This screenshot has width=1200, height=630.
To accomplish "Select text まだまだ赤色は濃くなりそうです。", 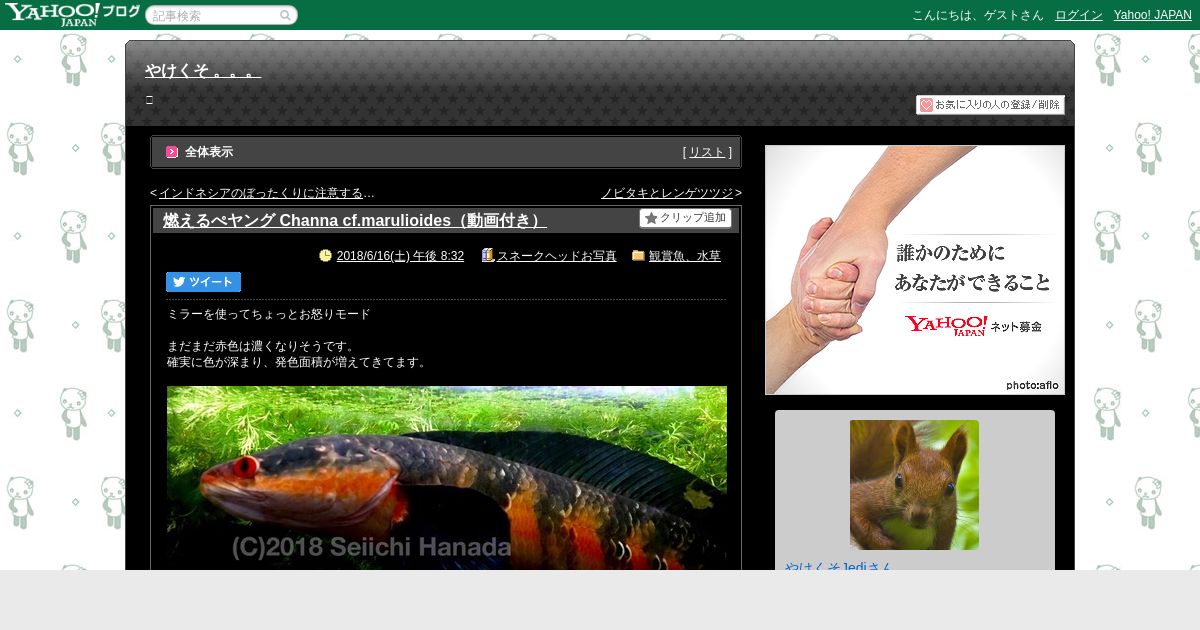I will [261, 346].
